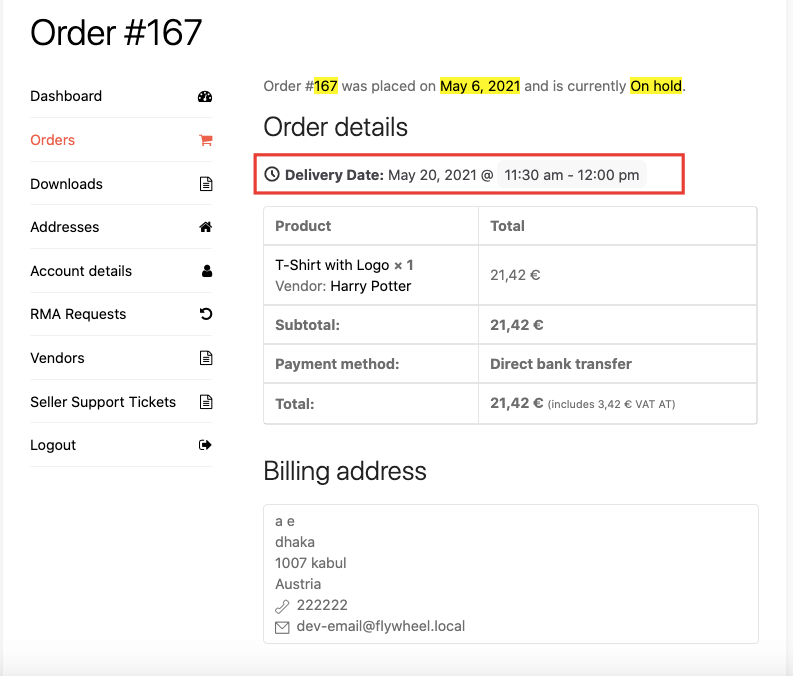The width and height of the screenshot is (793, 676).
Task: Click the Payment method label
Action: pyautogui.click(x=337, y=364)
